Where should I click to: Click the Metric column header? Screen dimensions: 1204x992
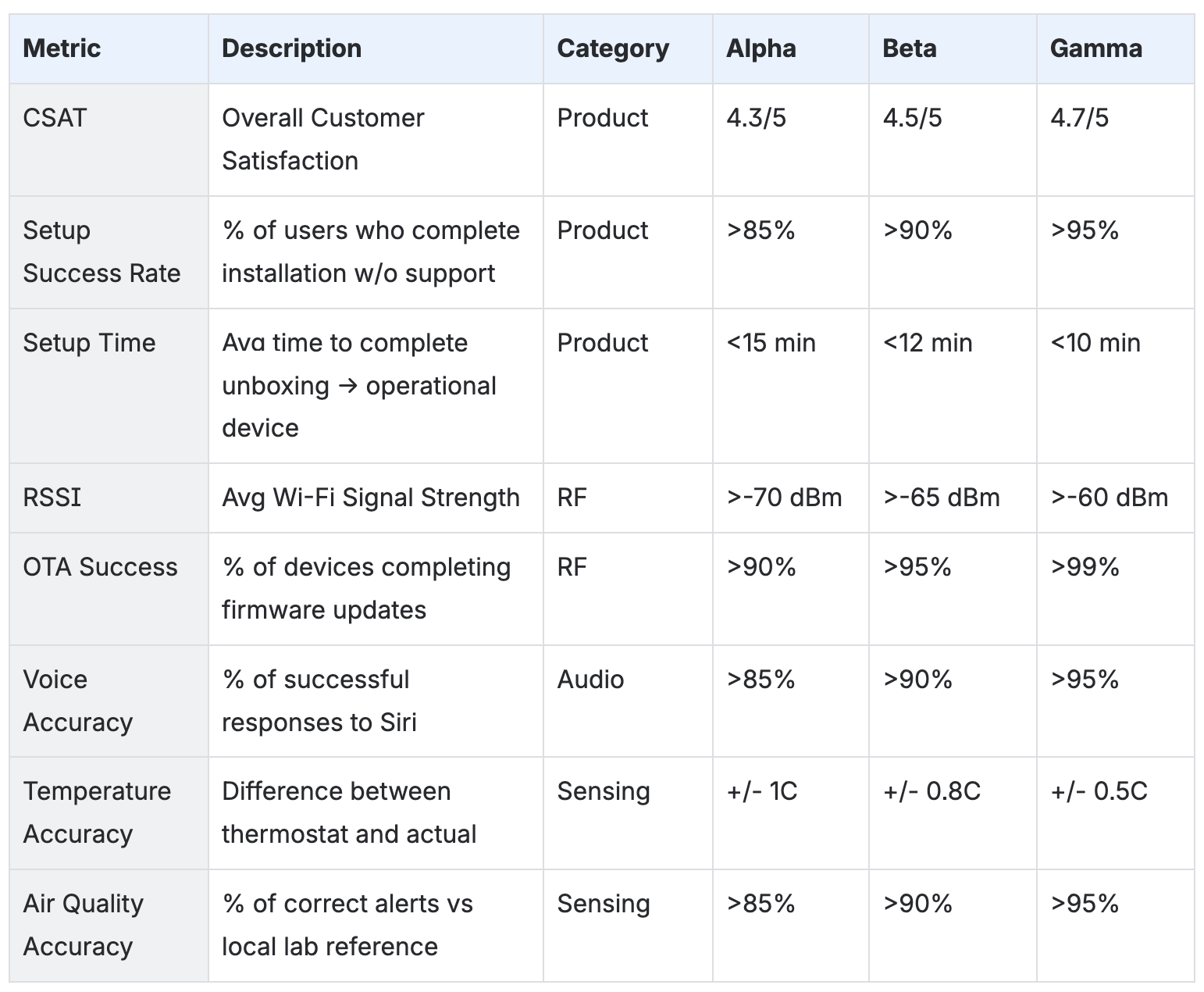(62, 48)
